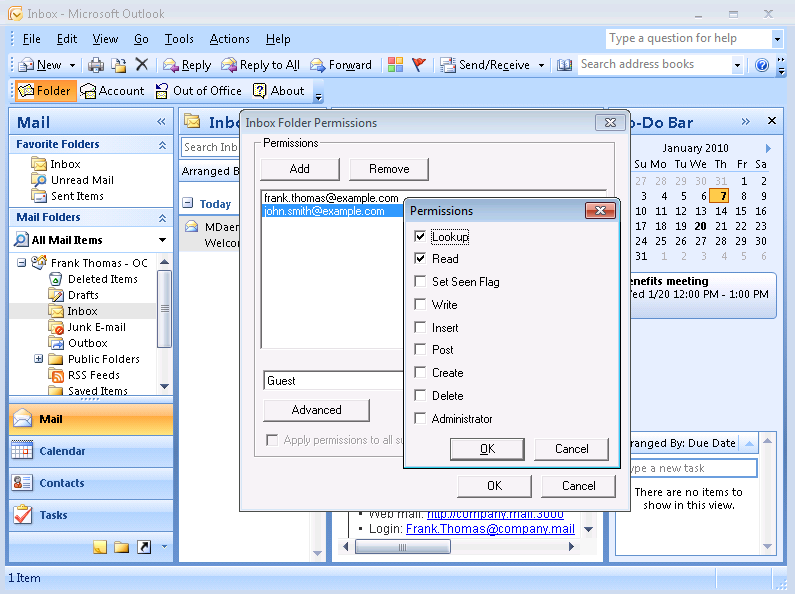Click the Reply to All toolbar button
Image resolution: width=795 pixels, height=594 pixels.
point(261,65)
